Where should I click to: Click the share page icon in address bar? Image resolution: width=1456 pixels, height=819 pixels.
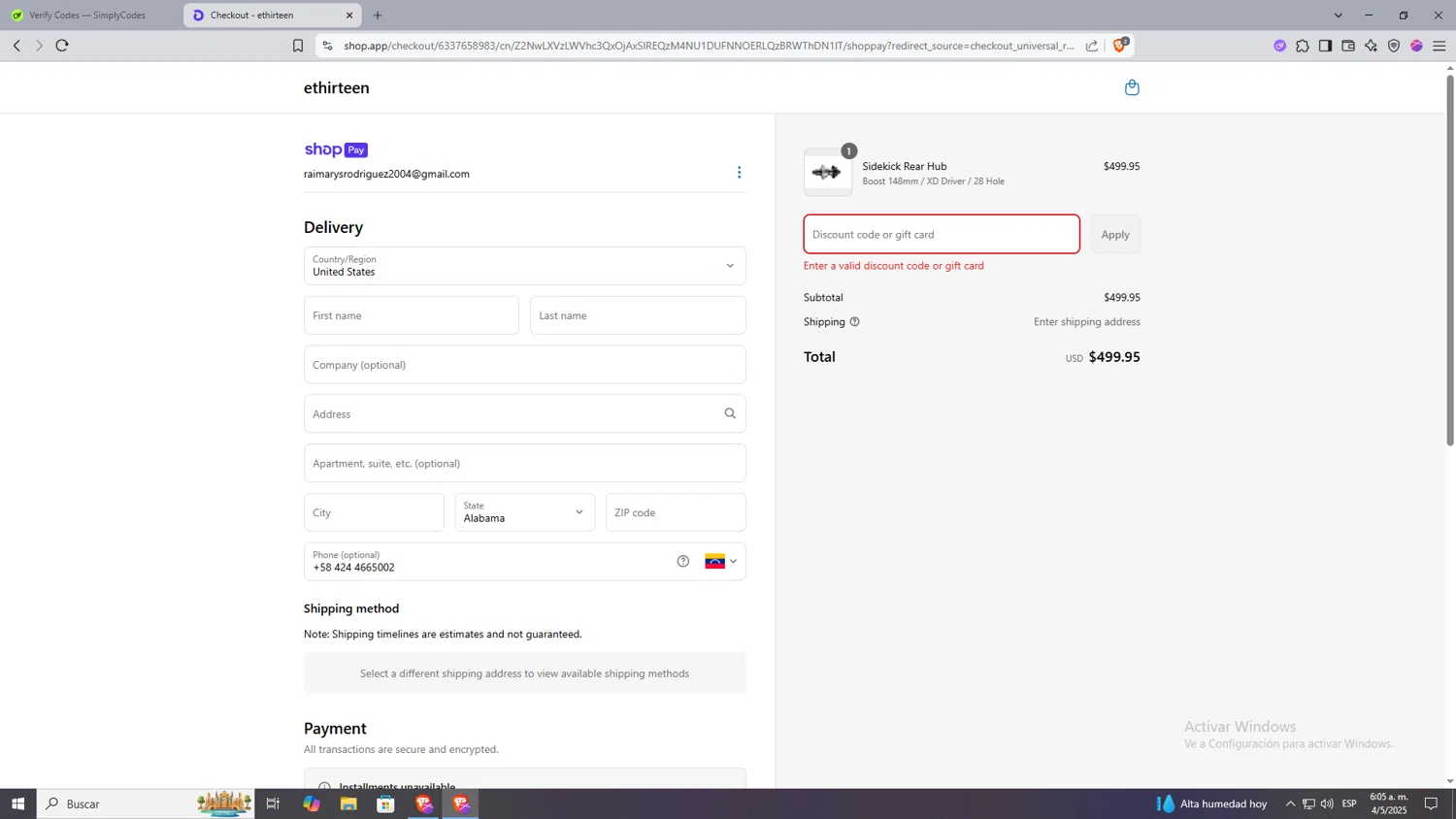[1092, 46]
